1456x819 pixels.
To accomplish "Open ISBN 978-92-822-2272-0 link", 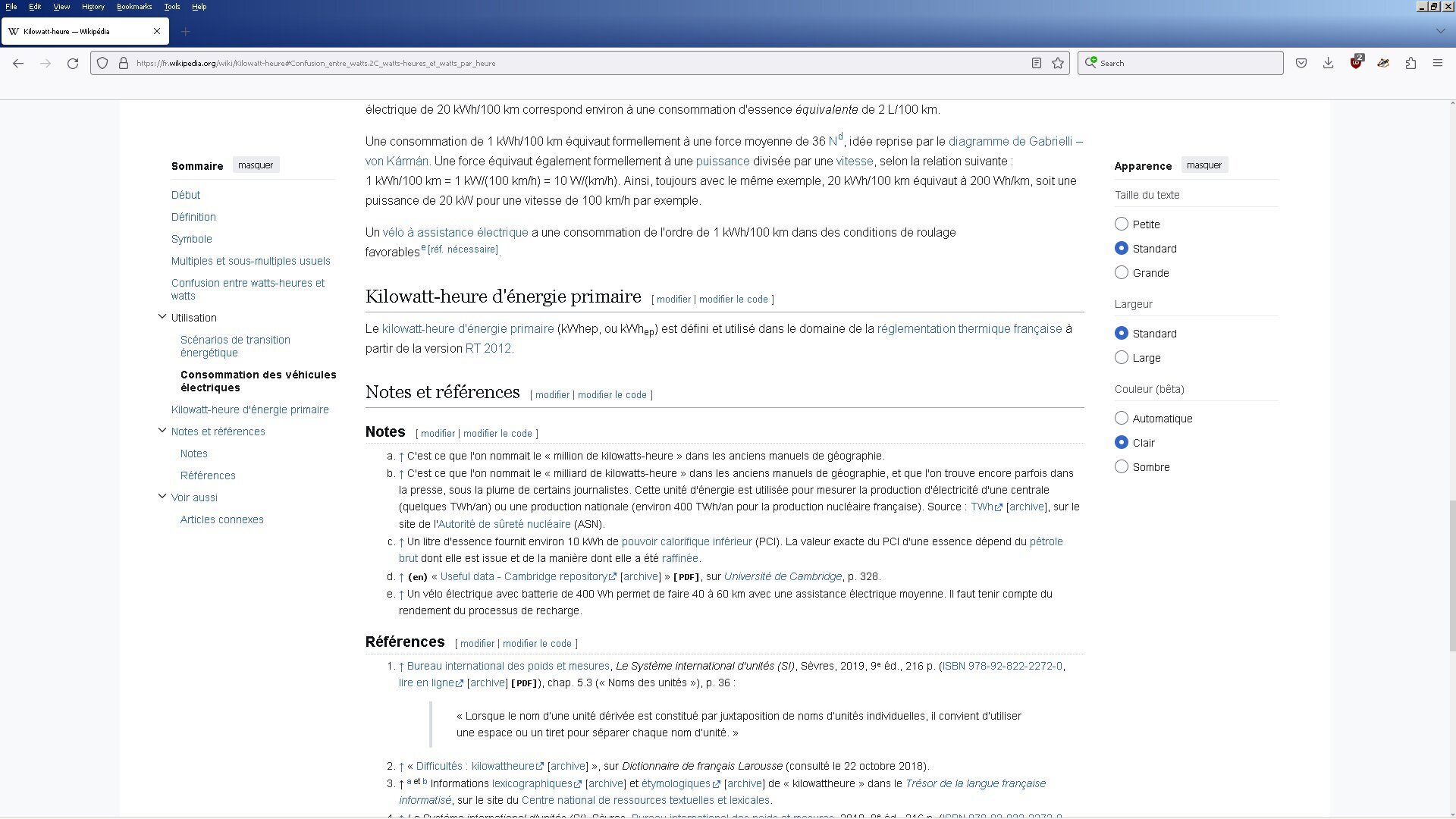I will point(1003,667).
